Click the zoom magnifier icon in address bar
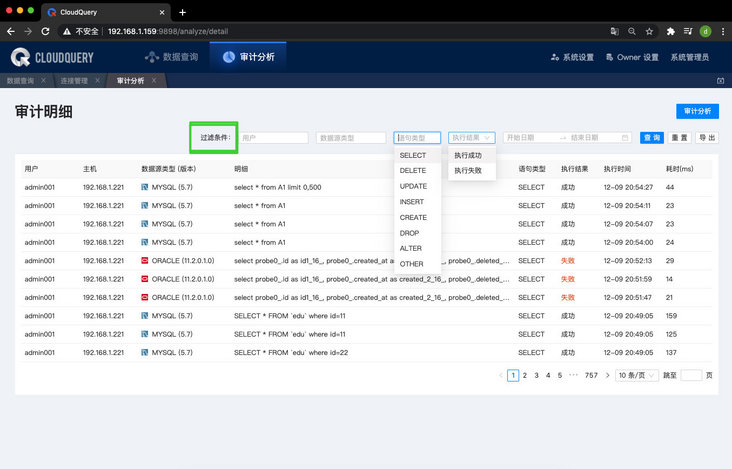Viewport: 732px width, 469px height. tap(632, 31)
